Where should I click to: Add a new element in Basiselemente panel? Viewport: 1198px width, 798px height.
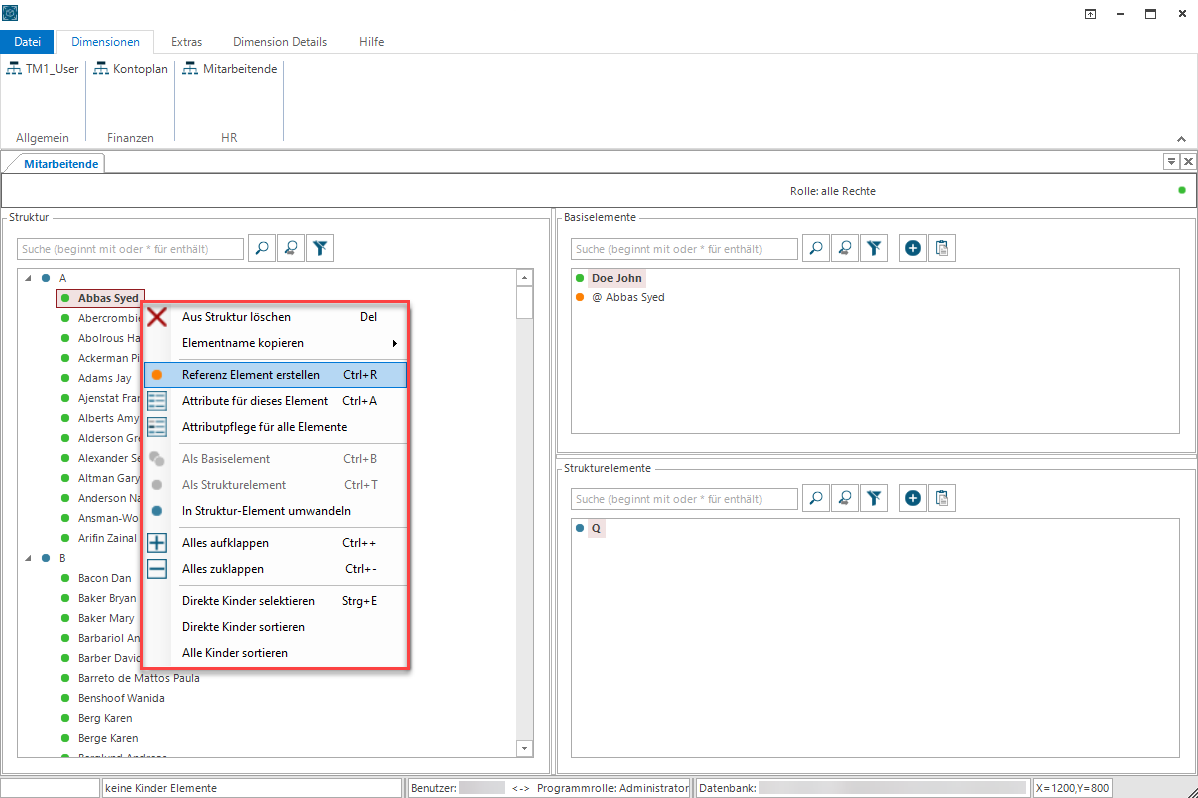(x=912, y=248)
